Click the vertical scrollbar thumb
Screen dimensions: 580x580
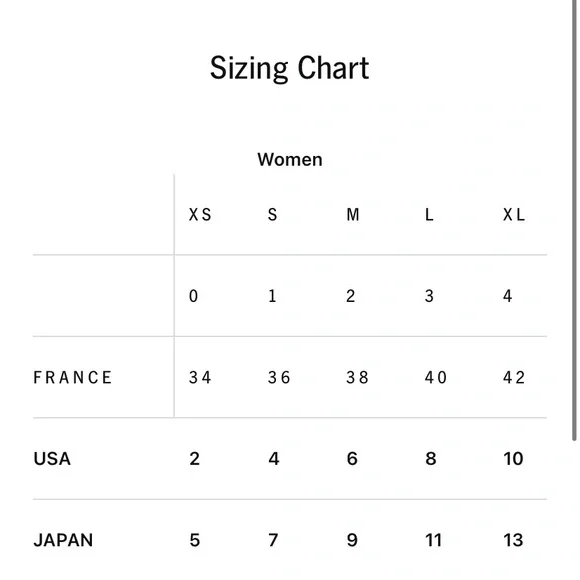(574, 220)
